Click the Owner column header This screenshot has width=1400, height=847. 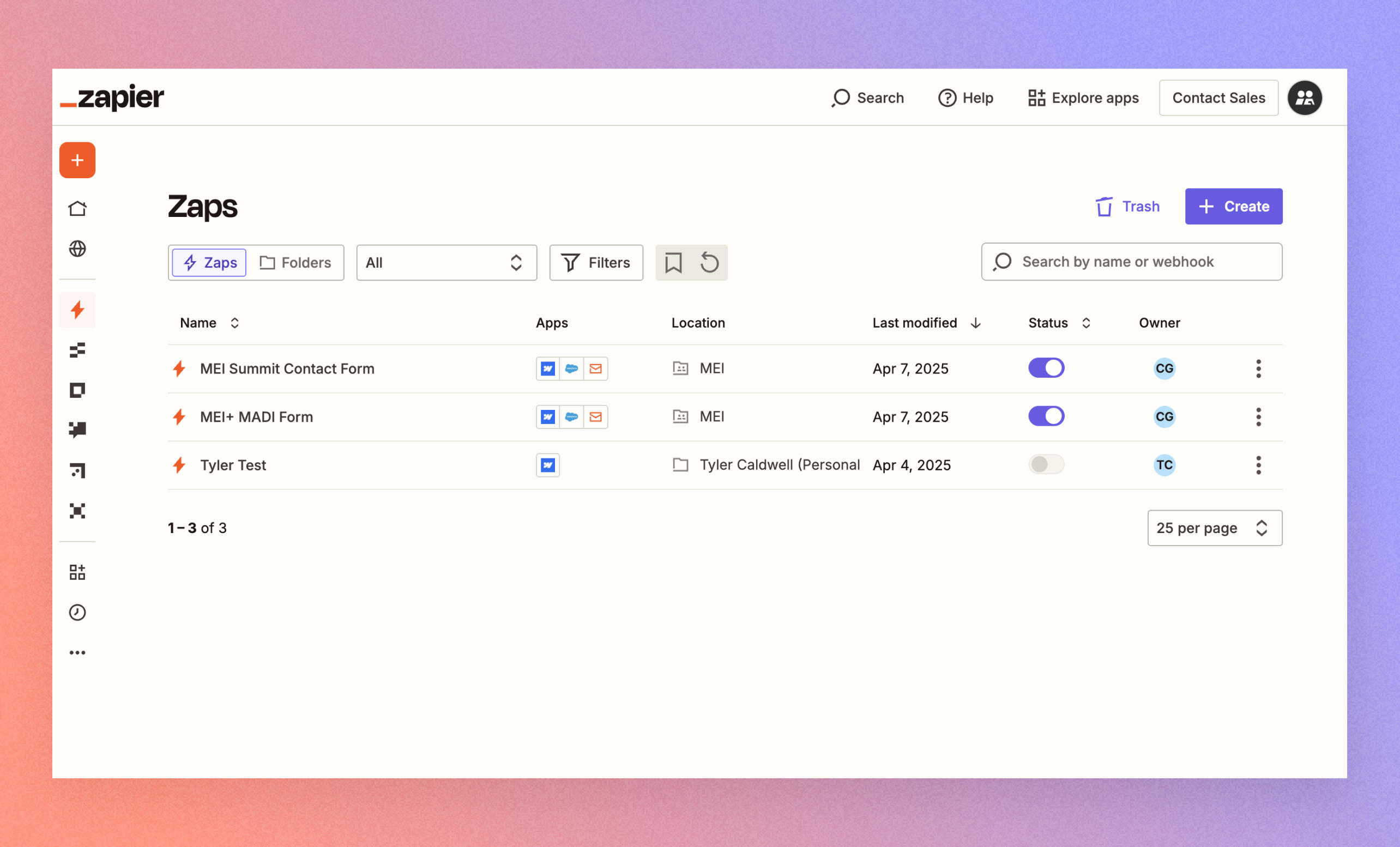pos(1159,323)
